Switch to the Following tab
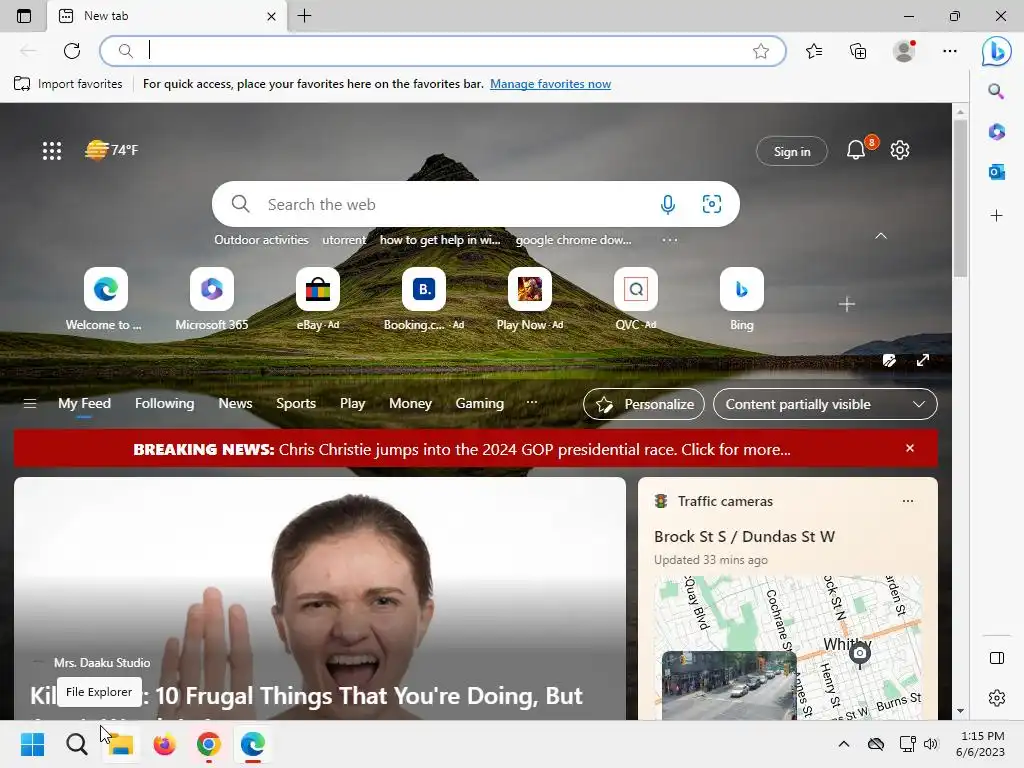 (x=165, y=404)
